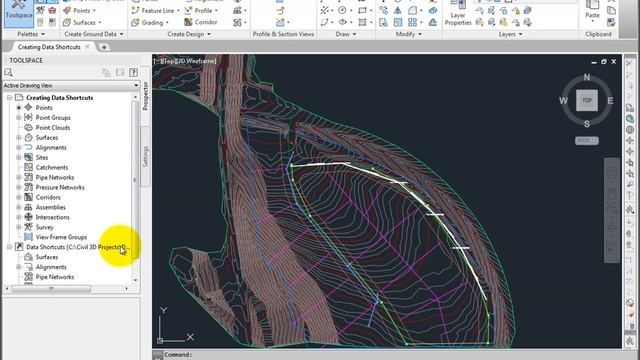Click the Paste clipboard icon
640x360 pixels.
pyautogui.click(x=592, y=11)
